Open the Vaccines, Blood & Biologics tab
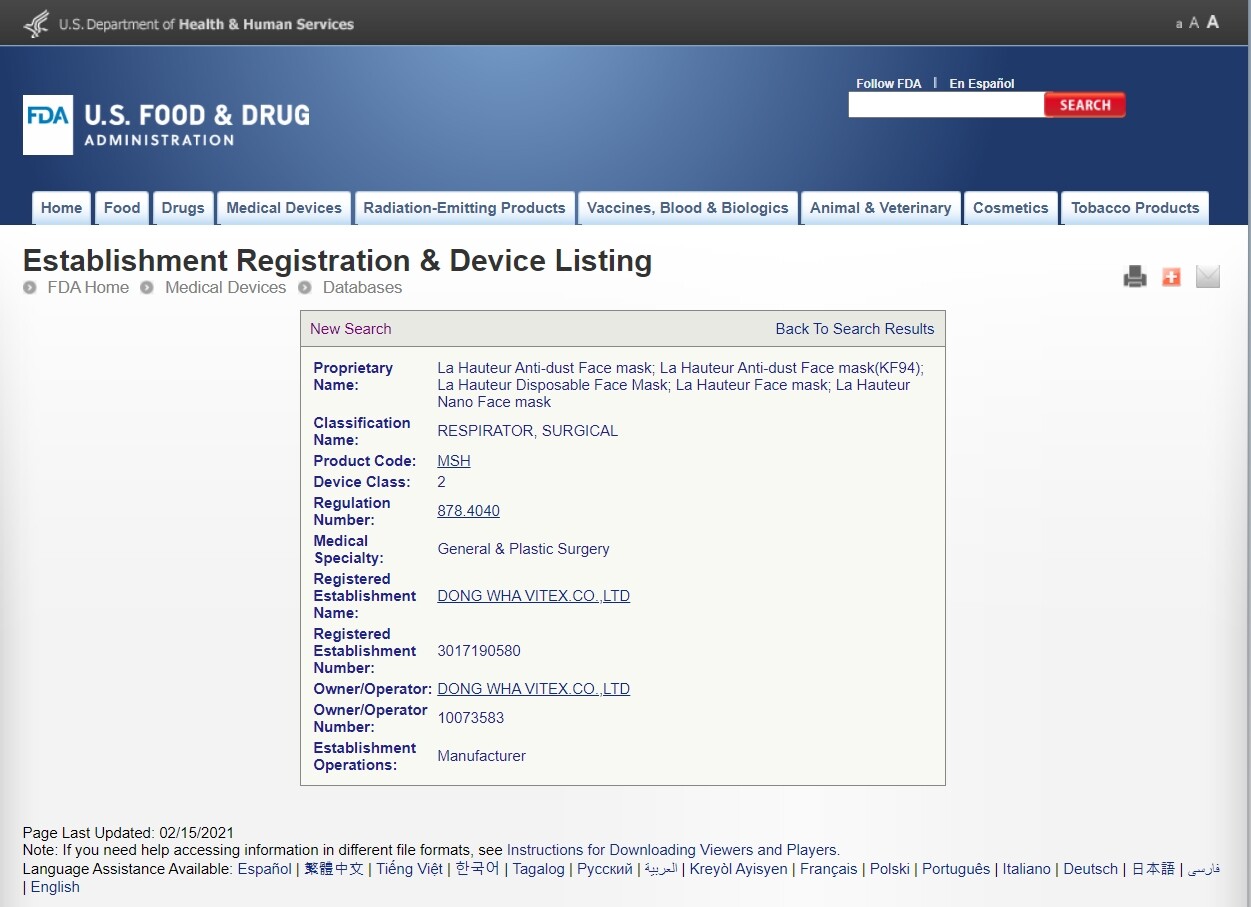The height and width of the screenshot is (907, 1251). 688,208
